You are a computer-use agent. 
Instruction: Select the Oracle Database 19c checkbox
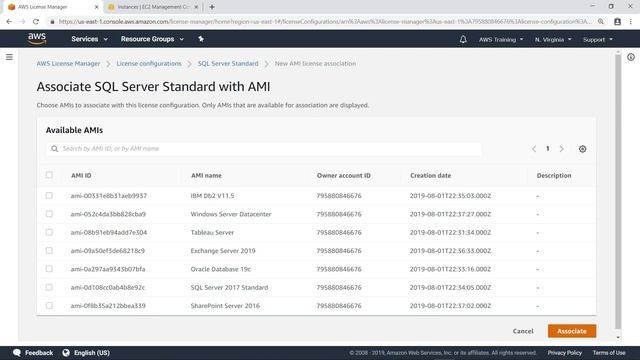click(49, 269)
